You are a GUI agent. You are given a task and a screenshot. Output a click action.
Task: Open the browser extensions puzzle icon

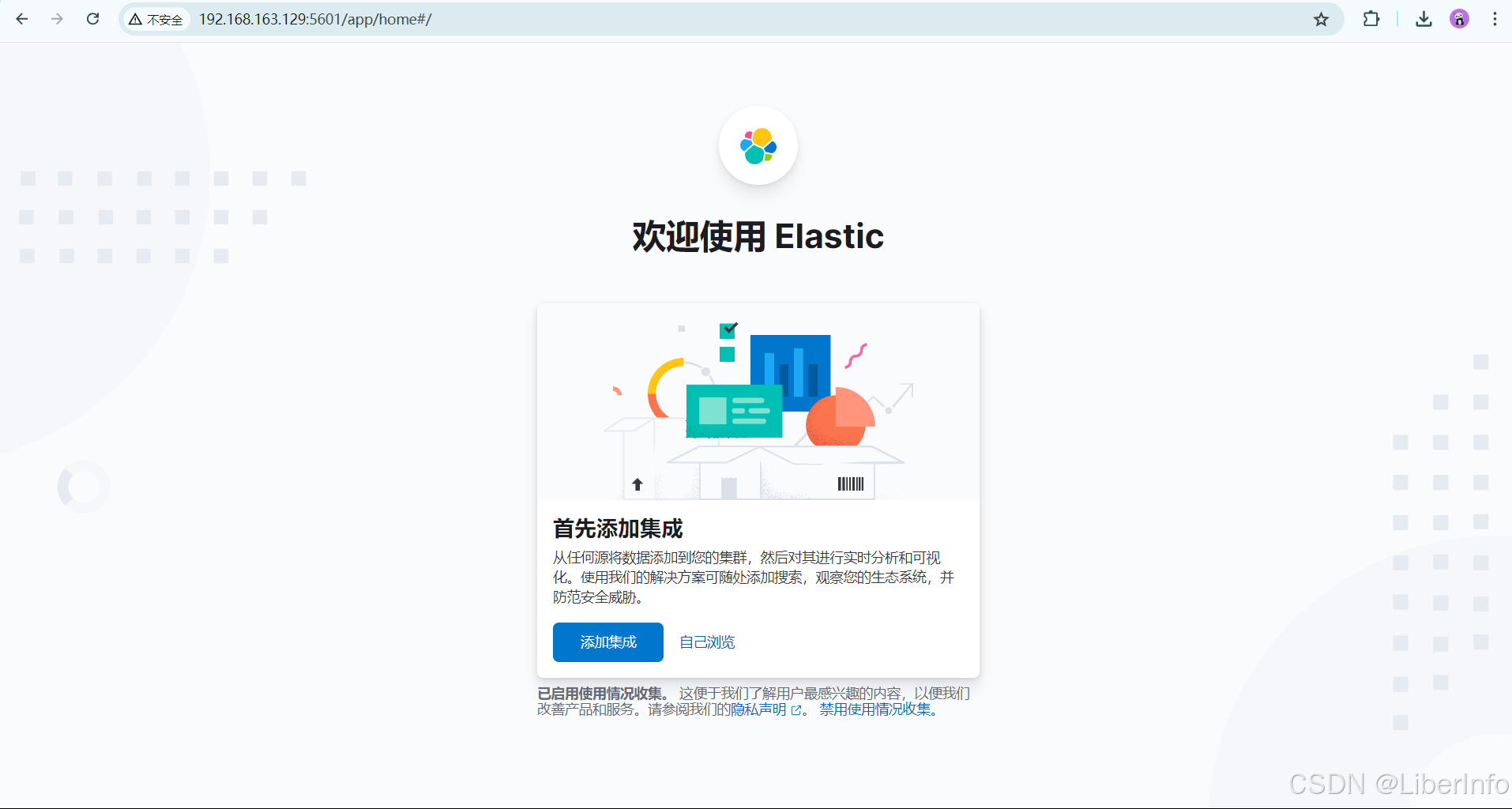(x=1371, y=19)
